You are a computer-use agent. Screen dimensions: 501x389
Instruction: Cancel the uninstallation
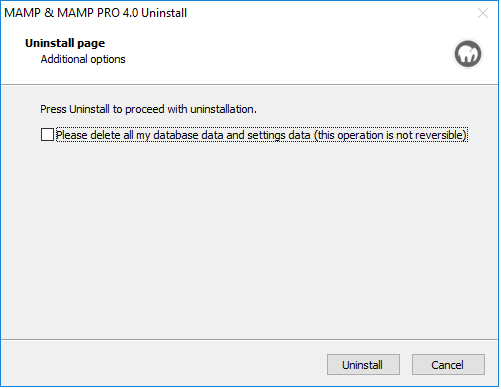point(448,365)
